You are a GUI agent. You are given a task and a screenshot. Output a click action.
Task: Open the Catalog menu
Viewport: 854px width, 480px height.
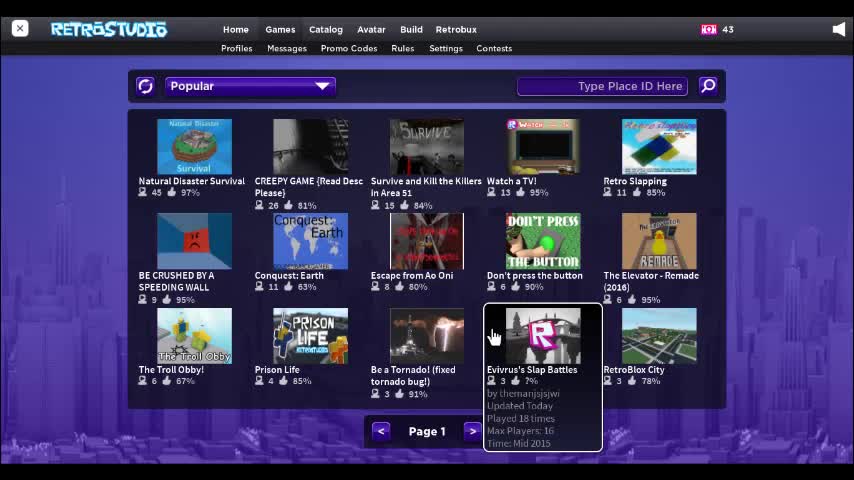click(326, 29)
